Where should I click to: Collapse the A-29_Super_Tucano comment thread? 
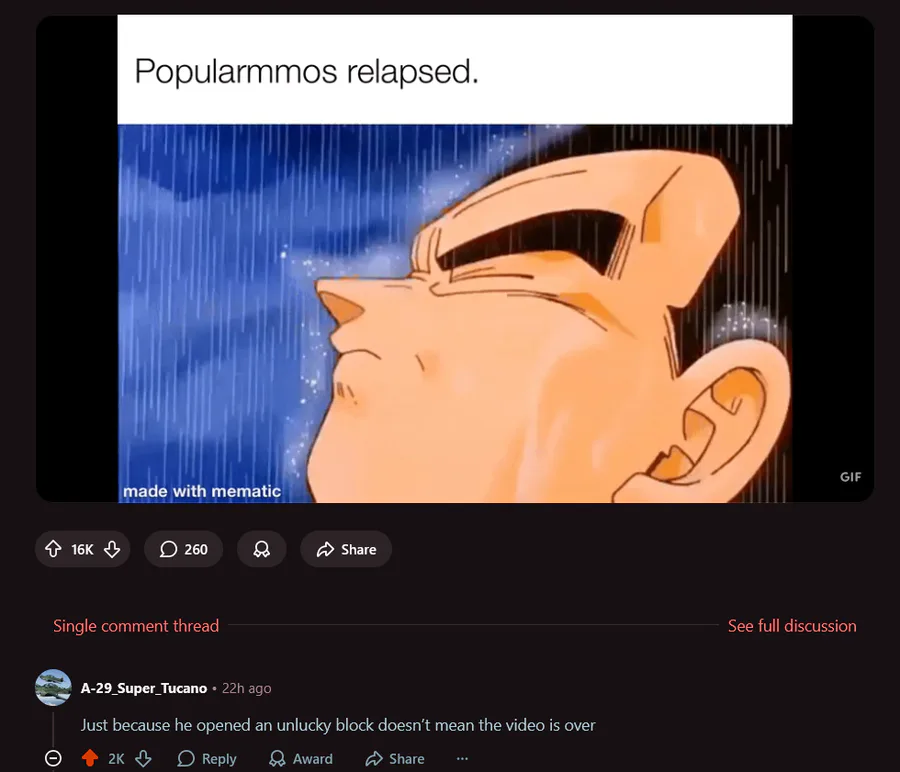(x=53, y=759)
